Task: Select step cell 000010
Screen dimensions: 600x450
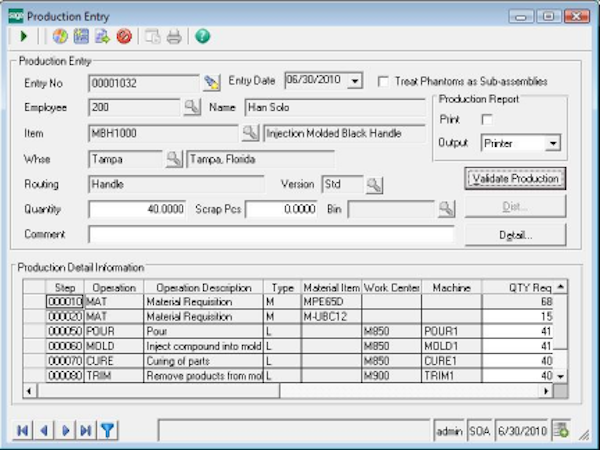Action: (x=65, y=302)
